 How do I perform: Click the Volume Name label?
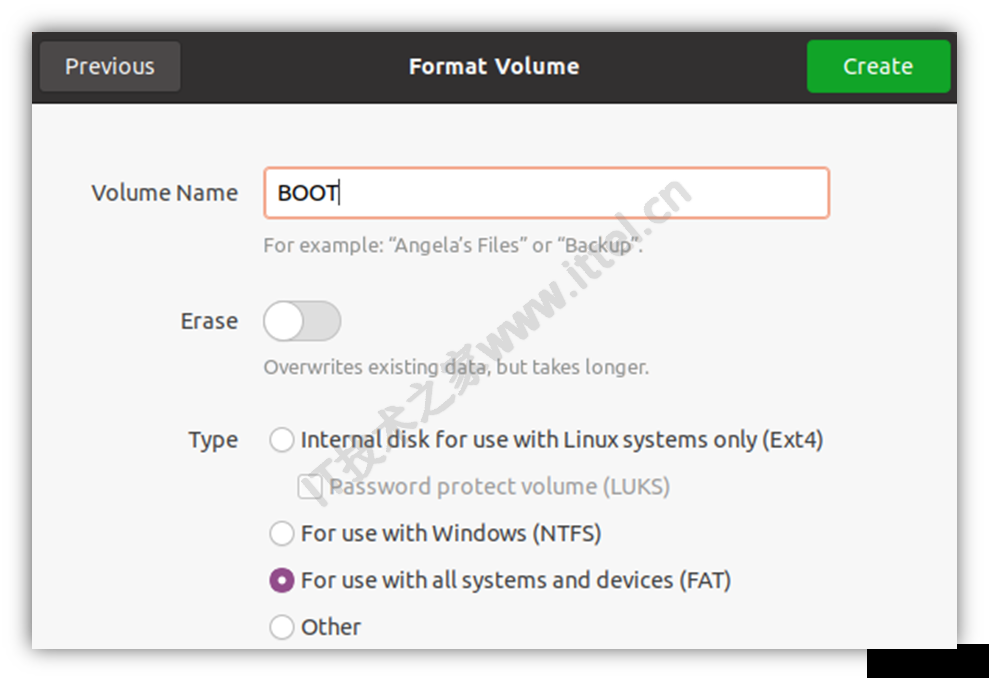[x=165, y=193]
